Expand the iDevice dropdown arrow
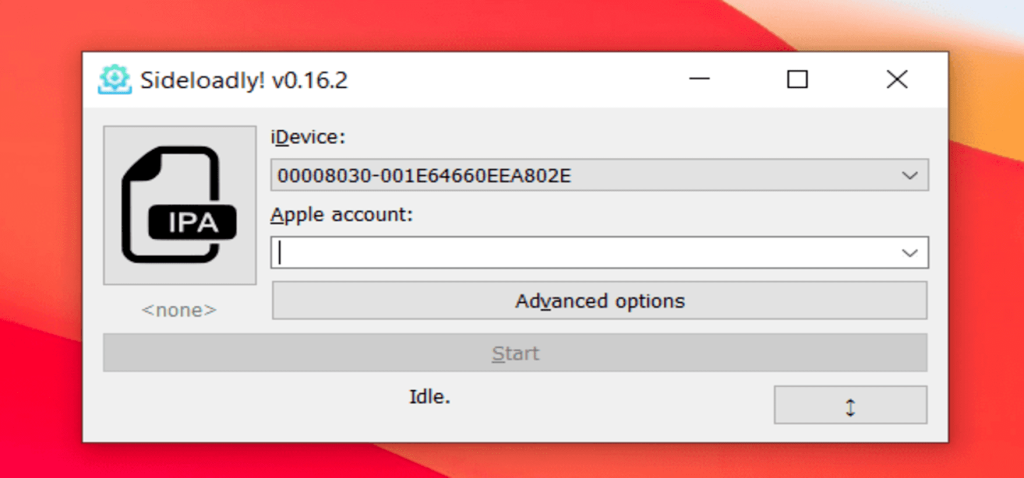This screenshot has height=478, width=1024. 910,175
